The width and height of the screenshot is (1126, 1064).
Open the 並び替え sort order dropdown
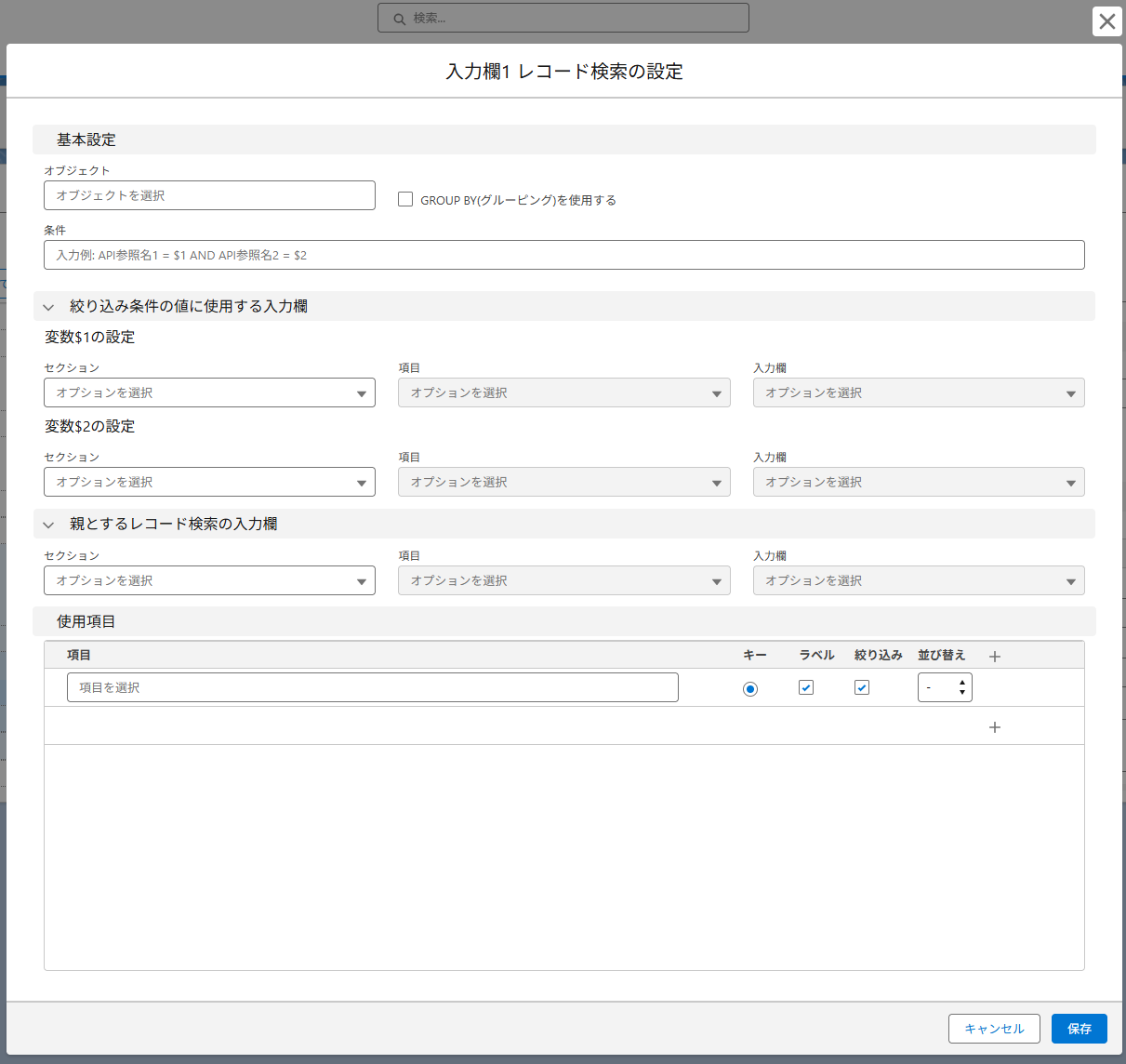click(945, 687)
